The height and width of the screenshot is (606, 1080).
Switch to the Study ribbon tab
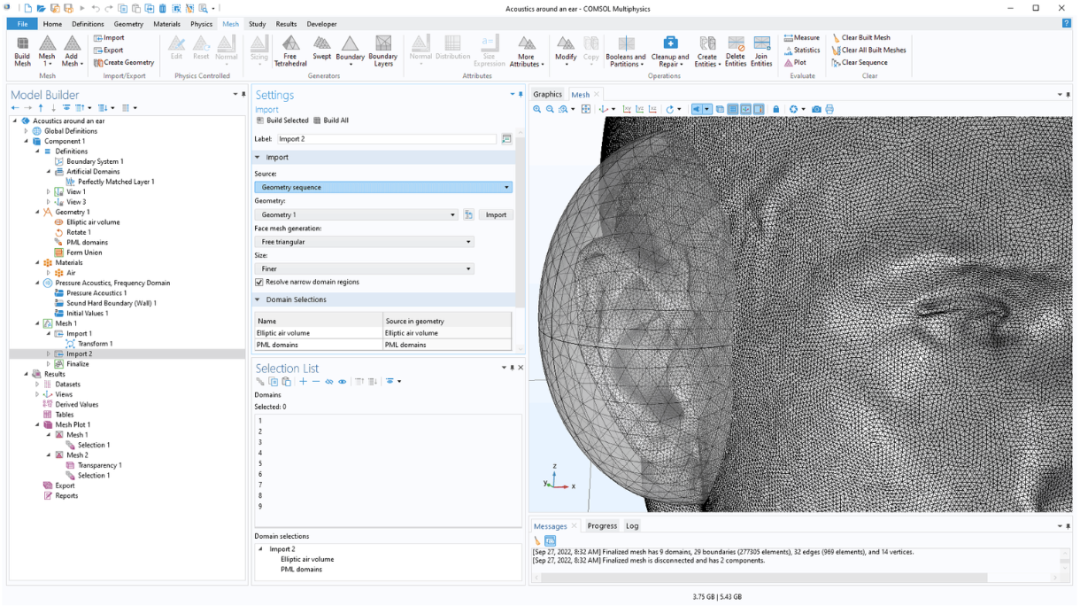257,24
